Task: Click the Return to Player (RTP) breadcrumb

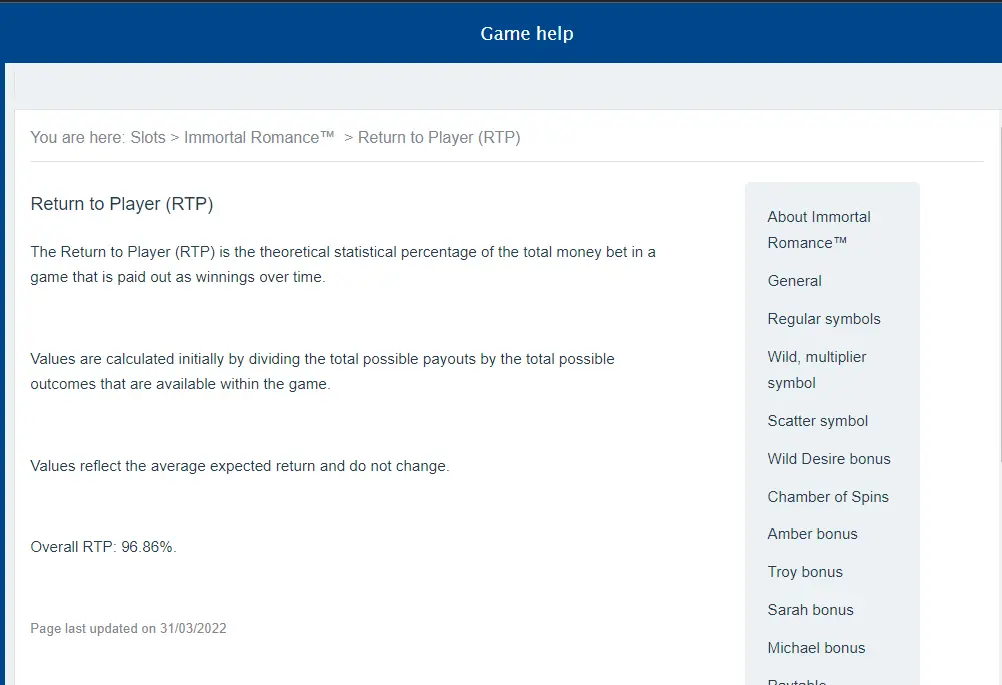Action: pyautogui.click(x=439, y=137)
